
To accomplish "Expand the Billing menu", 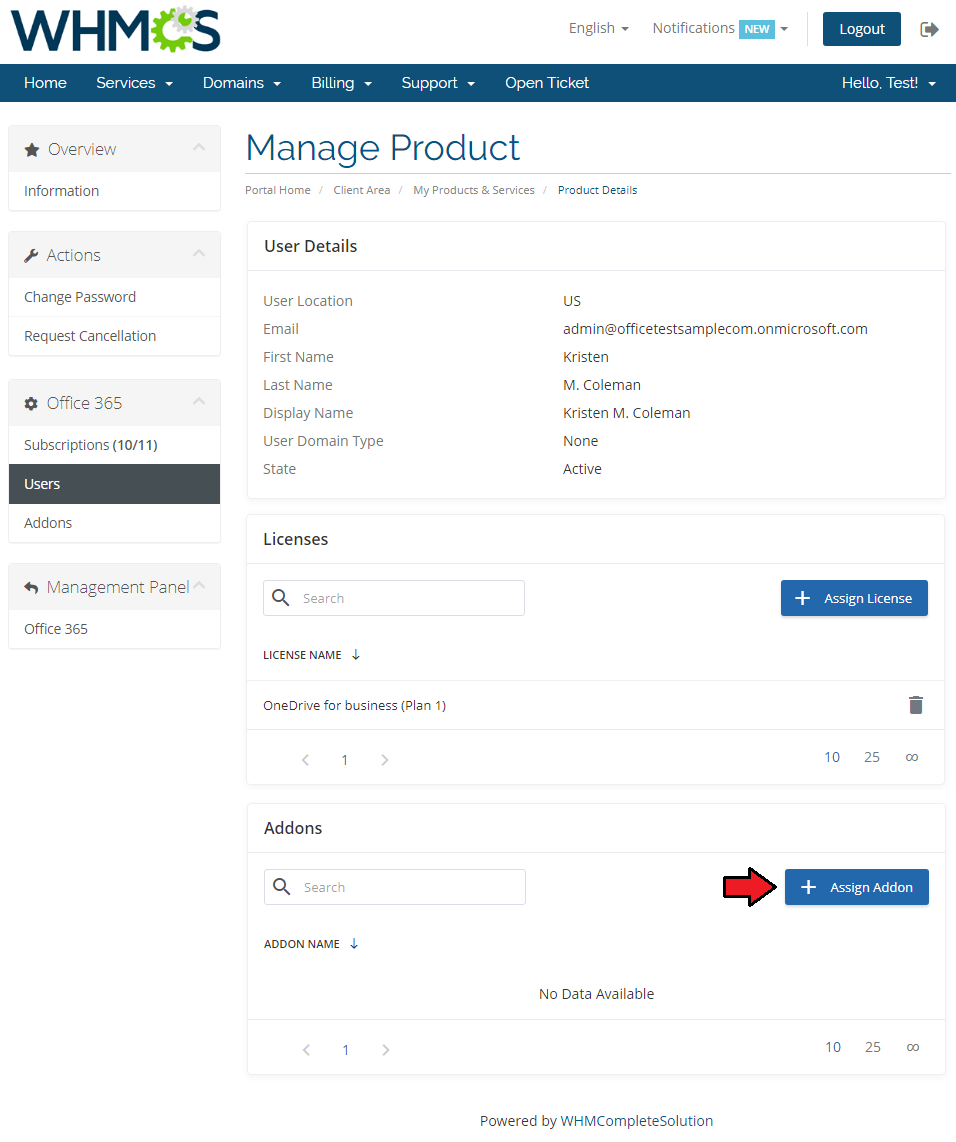I will pos(341,83).
